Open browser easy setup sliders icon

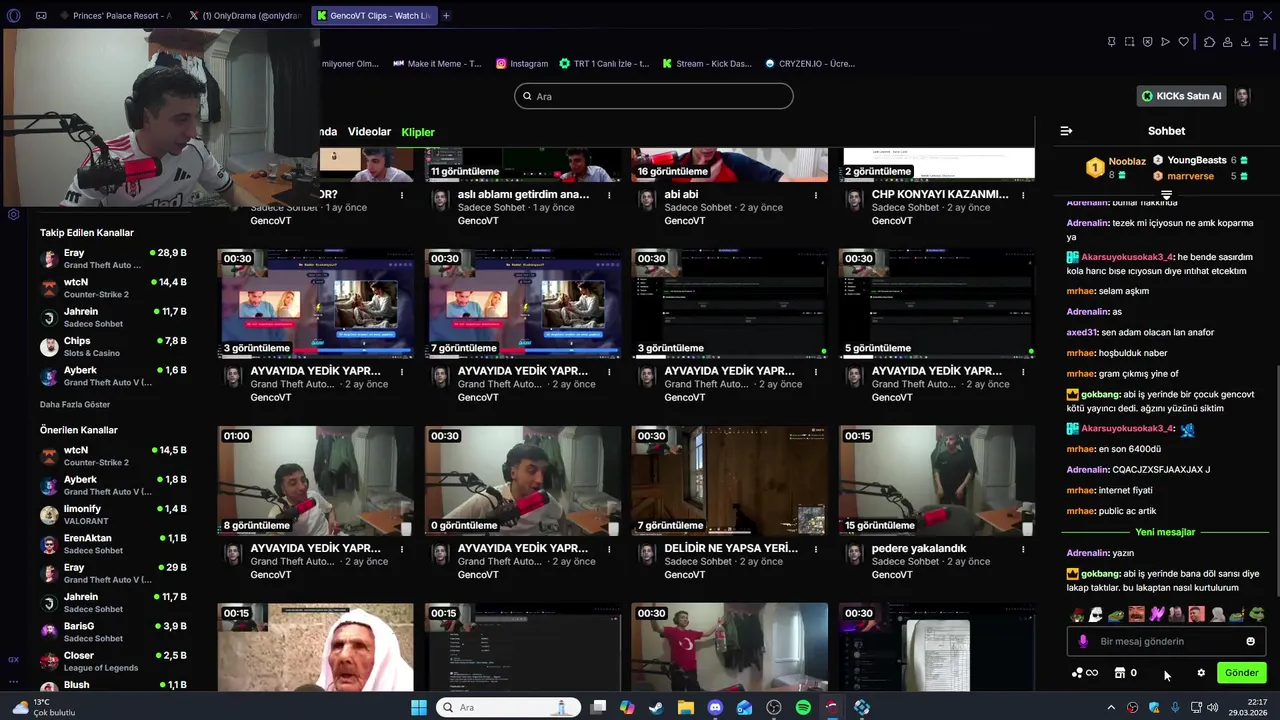point(1264,42)
